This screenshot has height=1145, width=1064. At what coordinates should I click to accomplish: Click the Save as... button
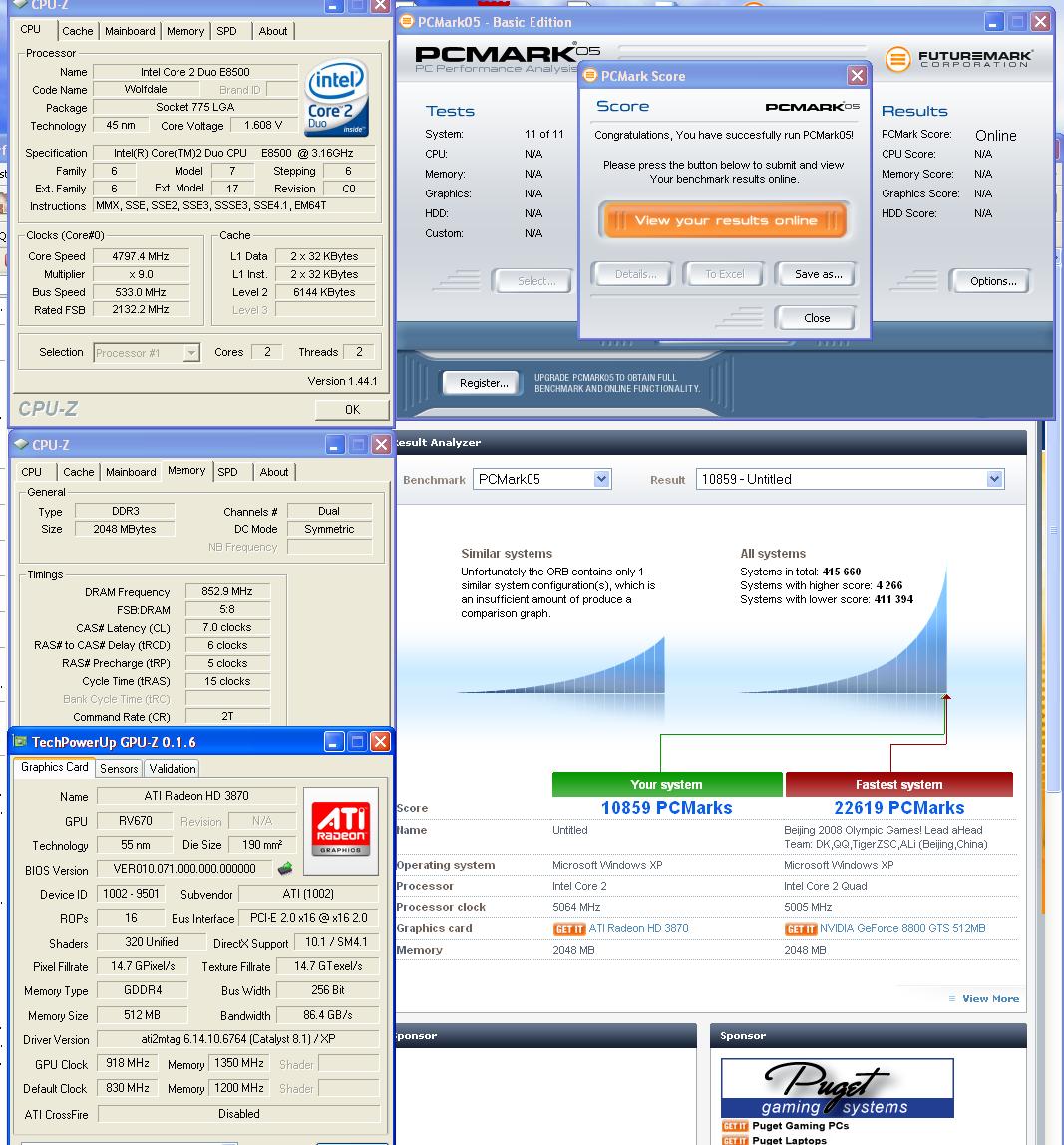[x=818, y=274]
